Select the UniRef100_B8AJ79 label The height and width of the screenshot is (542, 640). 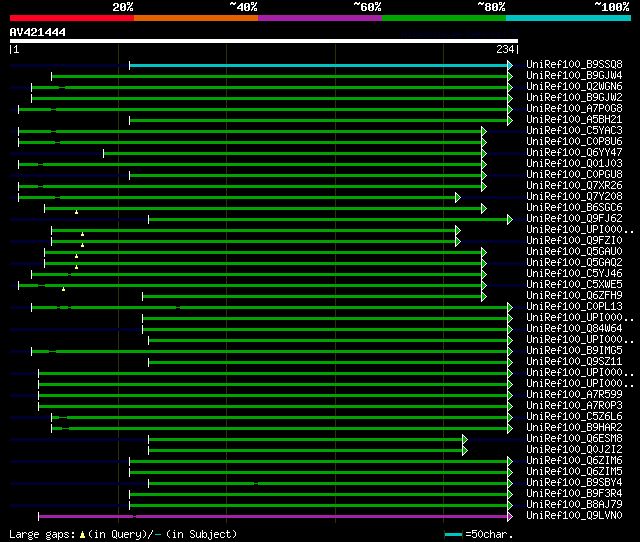click(574, 505)
